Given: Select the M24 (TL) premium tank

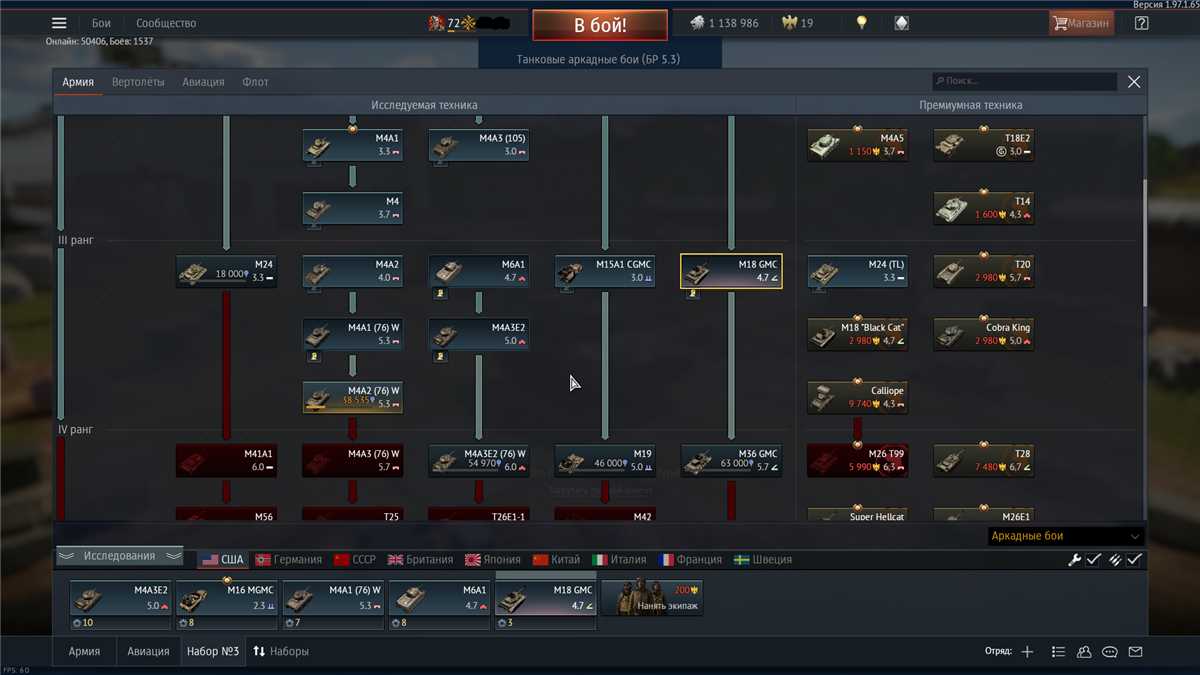Looking at the screenshot, I should (858, 271).
